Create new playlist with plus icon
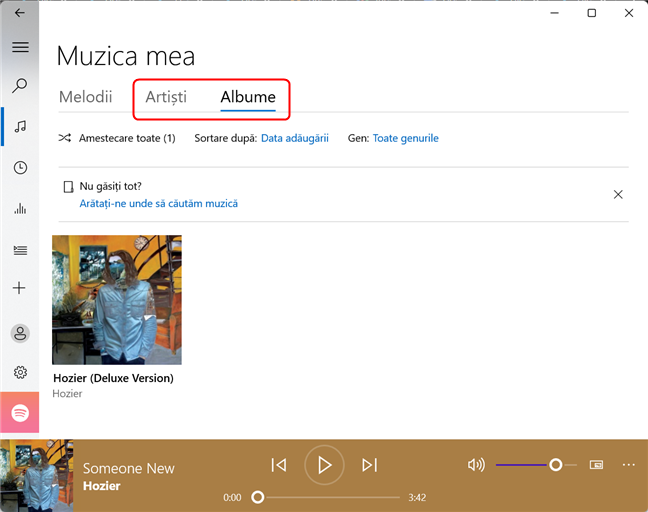This screenshot has width=648, height=512. [19, 288]
